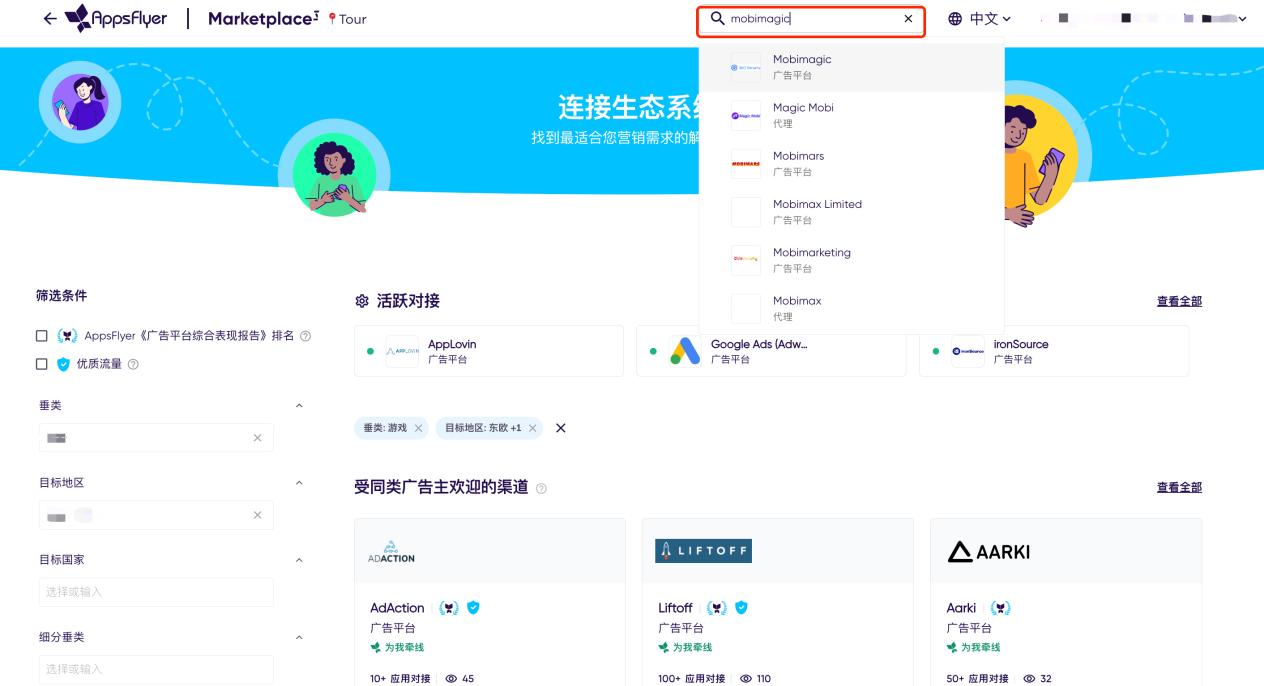Clear the search box using the X icon
The width and height of the screenshot is (1264, 686).
coord(908,18)
